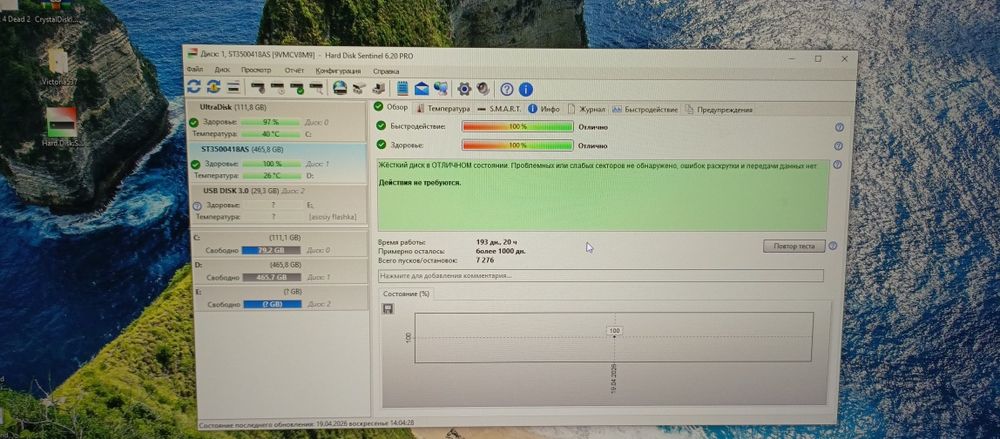Click the comment input field
Screen dimensions: 1000x439
(600, 276)
